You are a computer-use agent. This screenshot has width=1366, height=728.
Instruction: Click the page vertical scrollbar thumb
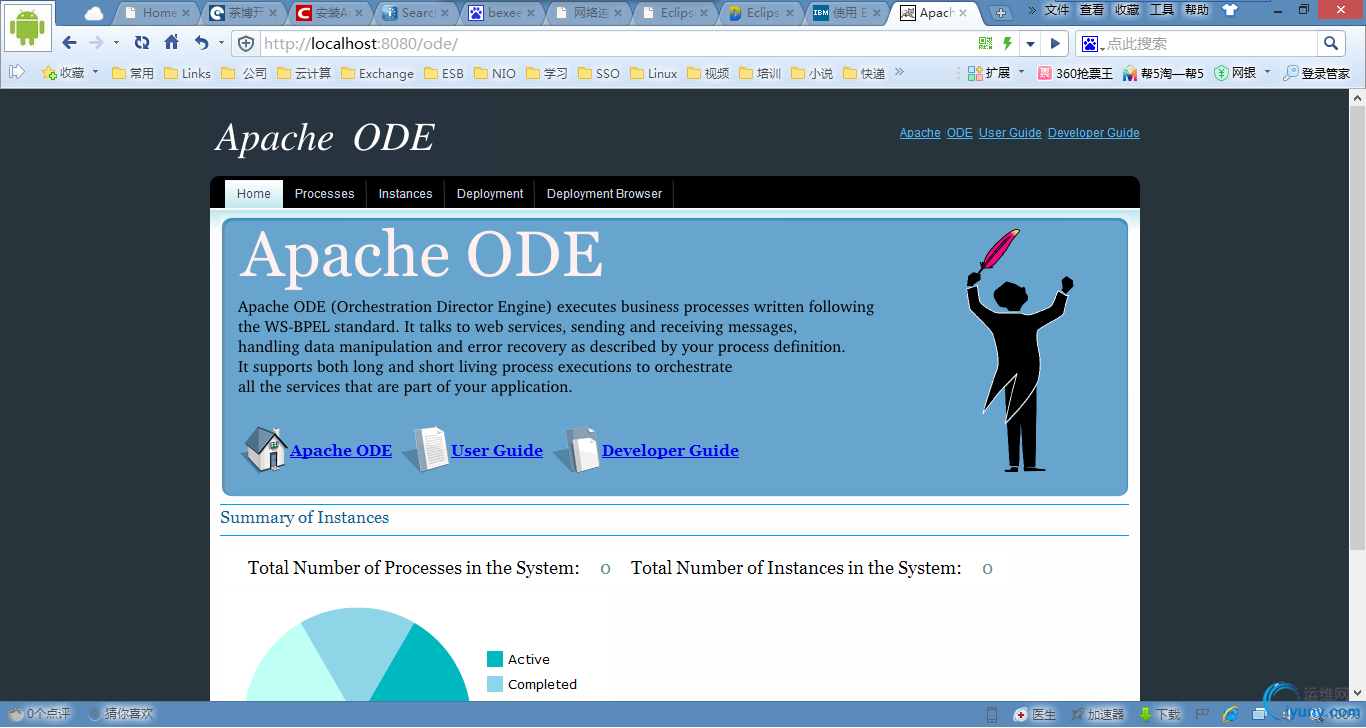pyautogui.click(x=1357, y=328)
